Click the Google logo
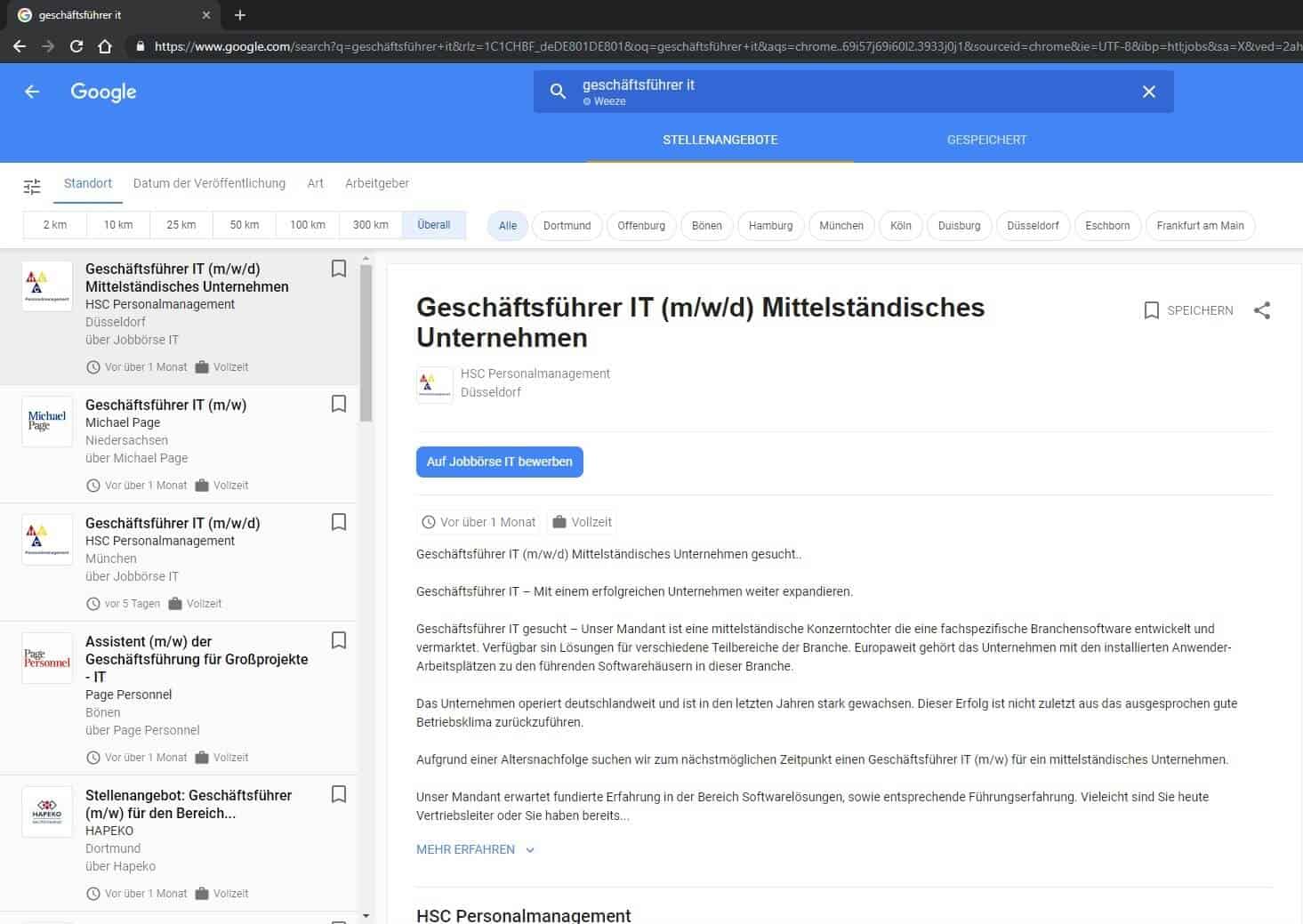The image size is (1303, 924). 103,92
